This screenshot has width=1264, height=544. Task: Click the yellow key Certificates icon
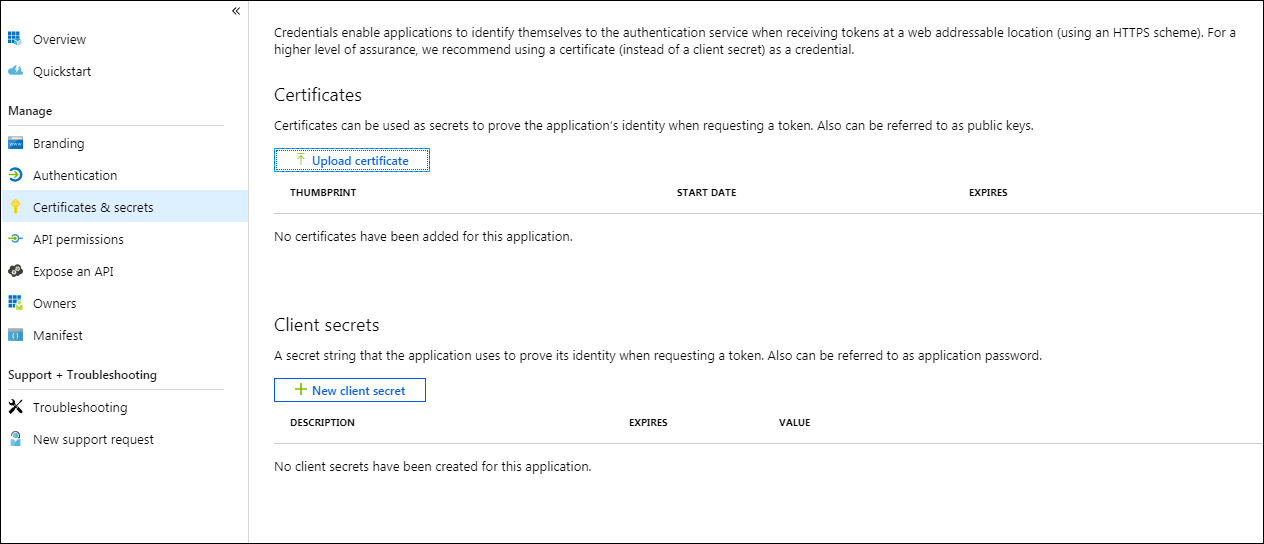coord(15,207)
